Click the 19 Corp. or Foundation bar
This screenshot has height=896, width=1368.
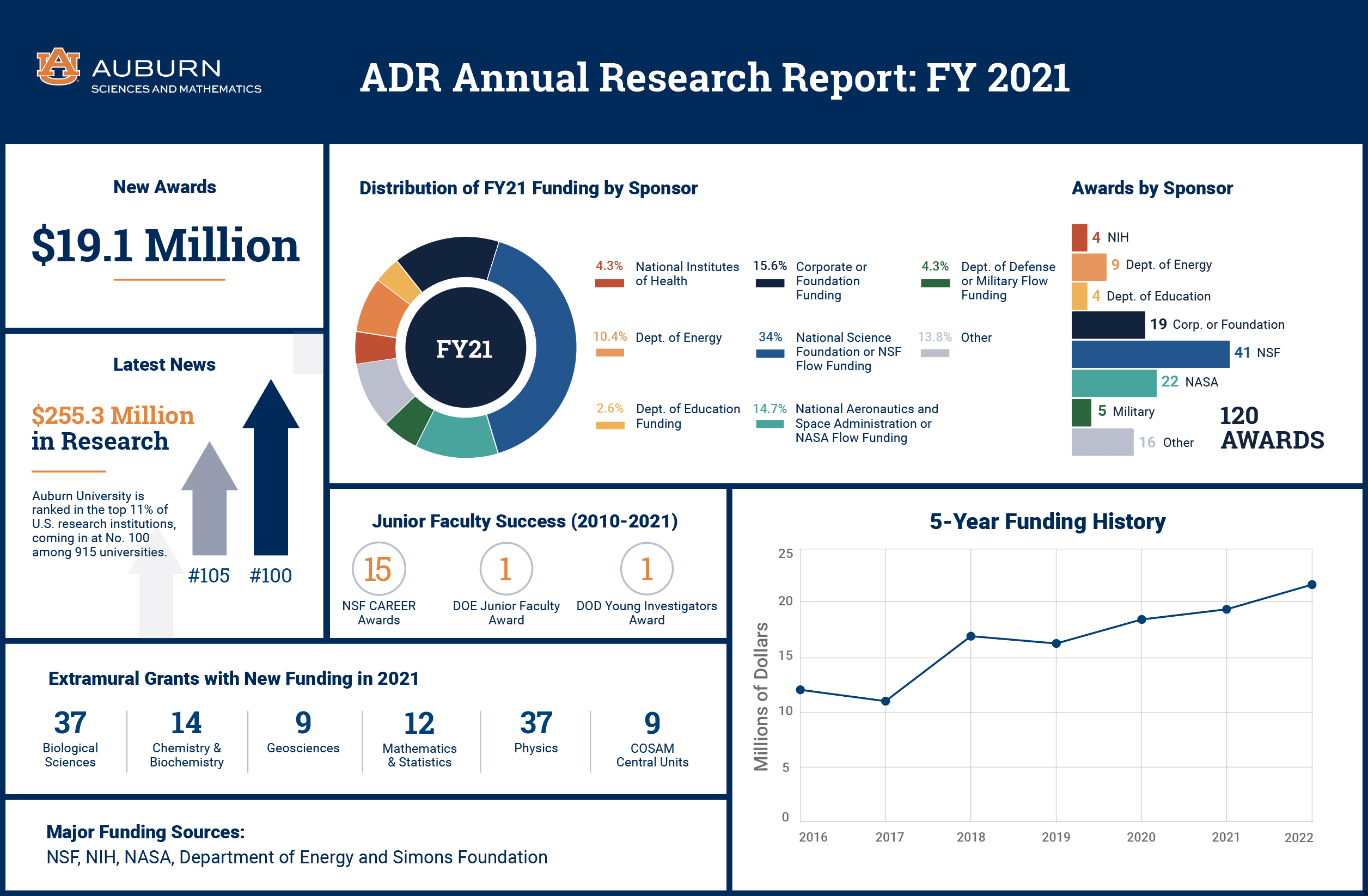click(x=1108, y=325)
